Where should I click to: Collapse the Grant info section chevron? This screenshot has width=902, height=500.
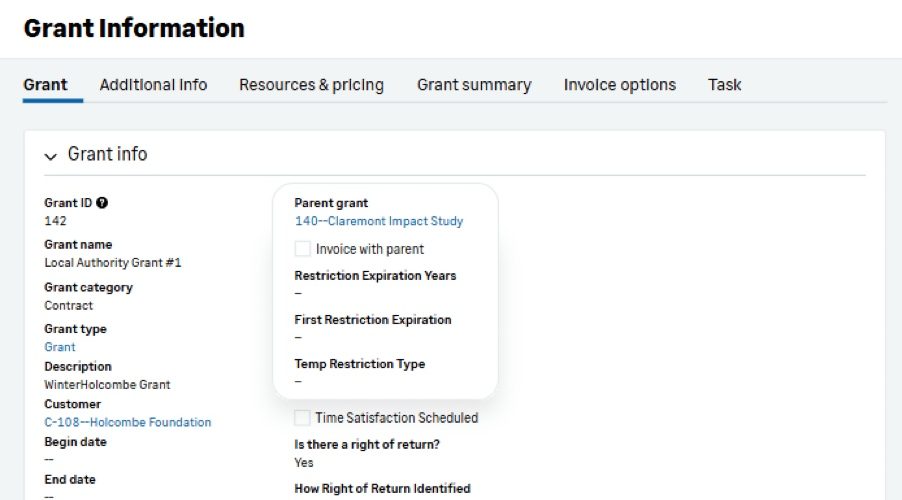[x=51, y=156]
